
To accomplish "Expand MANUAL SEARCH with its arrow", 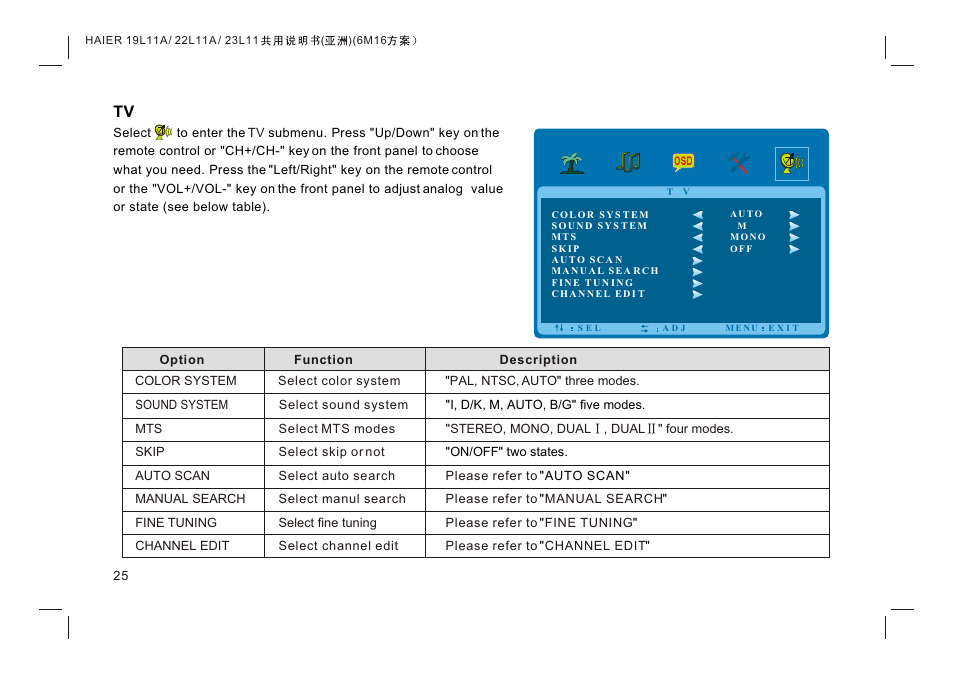I will [x=698, y=271].
